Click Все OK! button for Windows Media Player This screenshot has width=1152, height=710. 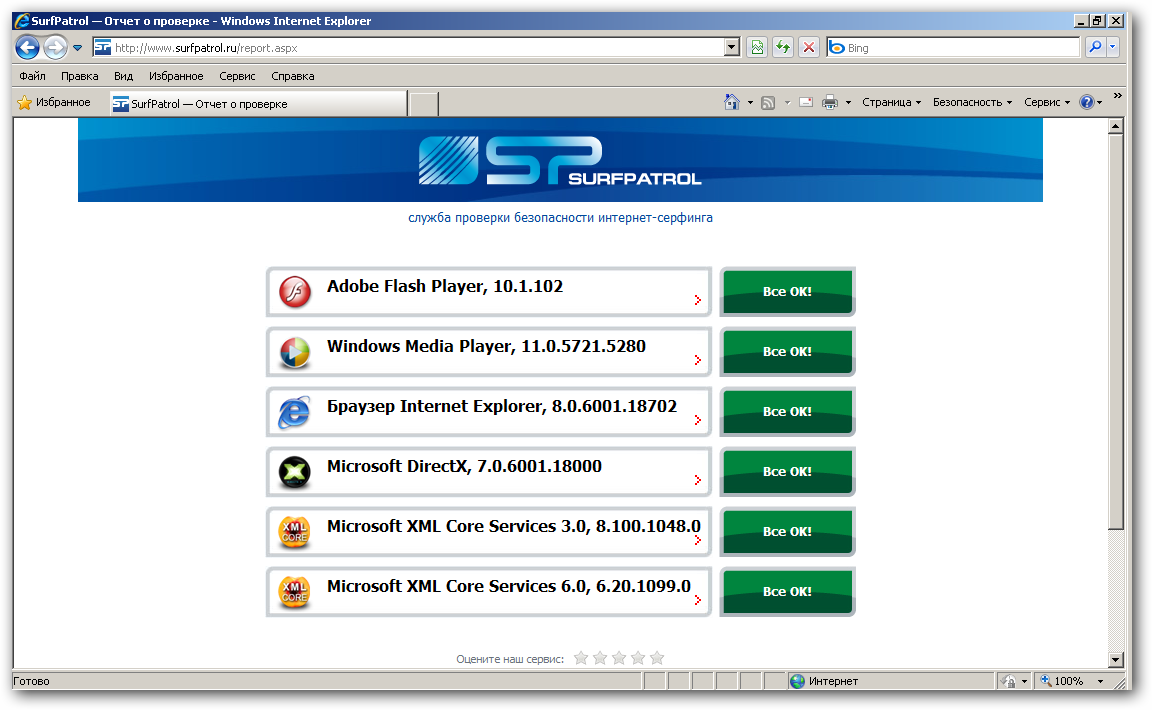[787, 352]
